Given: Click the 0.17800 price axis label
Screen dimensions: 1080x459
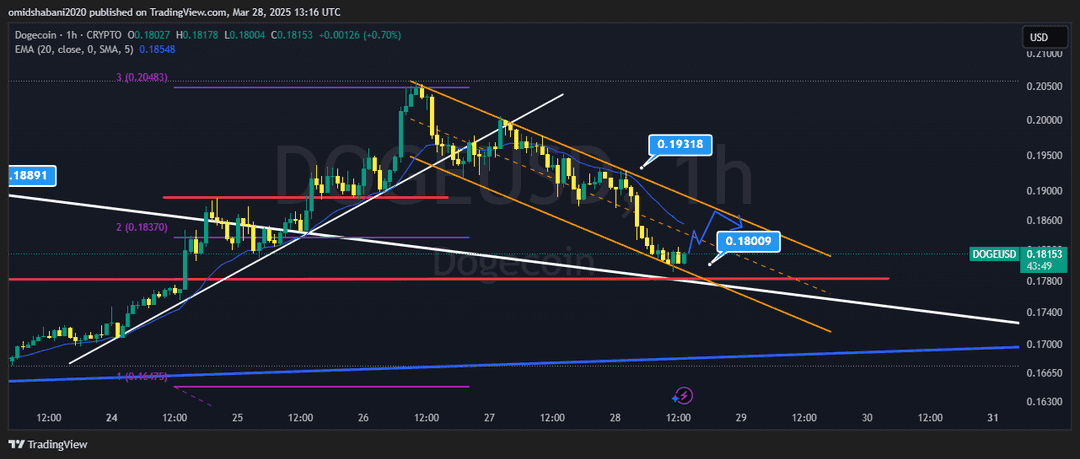Looking at the screenshot, I should tap(1042, 281).
